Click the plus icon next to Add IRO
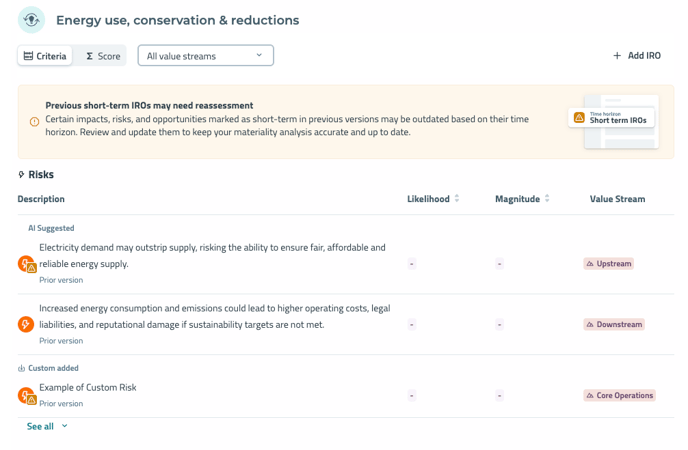 (617, 56)
